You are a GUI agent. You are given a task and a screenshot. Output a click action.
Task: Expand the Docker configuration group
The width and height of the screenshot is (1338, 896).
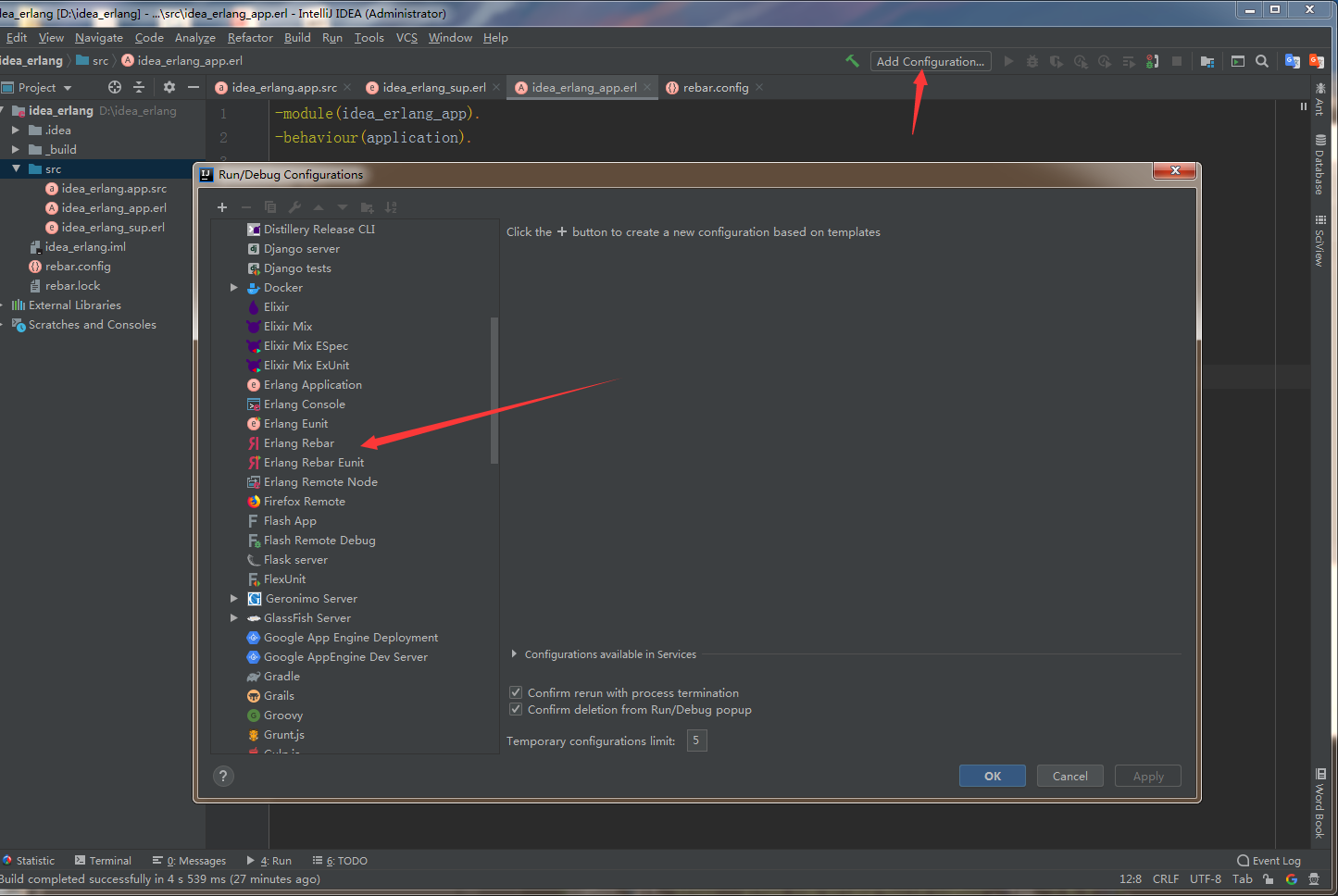click(x=234, y=287)
